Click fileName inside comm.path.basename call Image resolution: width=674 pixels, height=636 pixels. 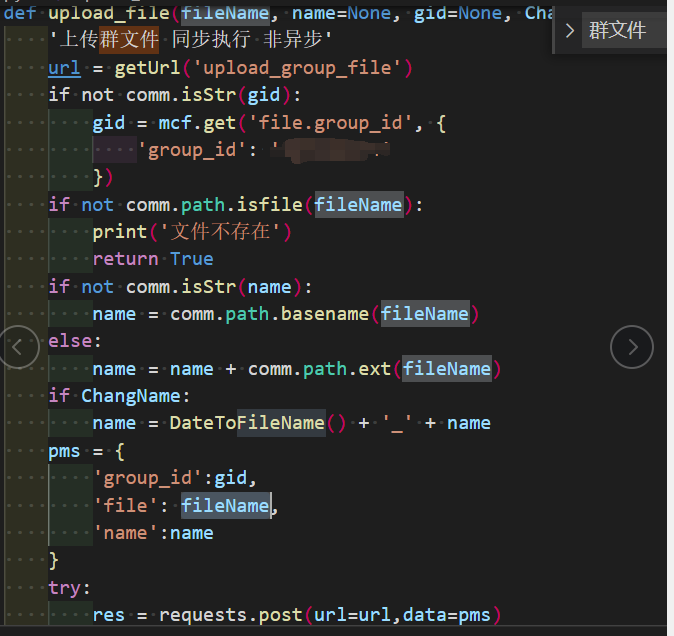tap(425, 314)
